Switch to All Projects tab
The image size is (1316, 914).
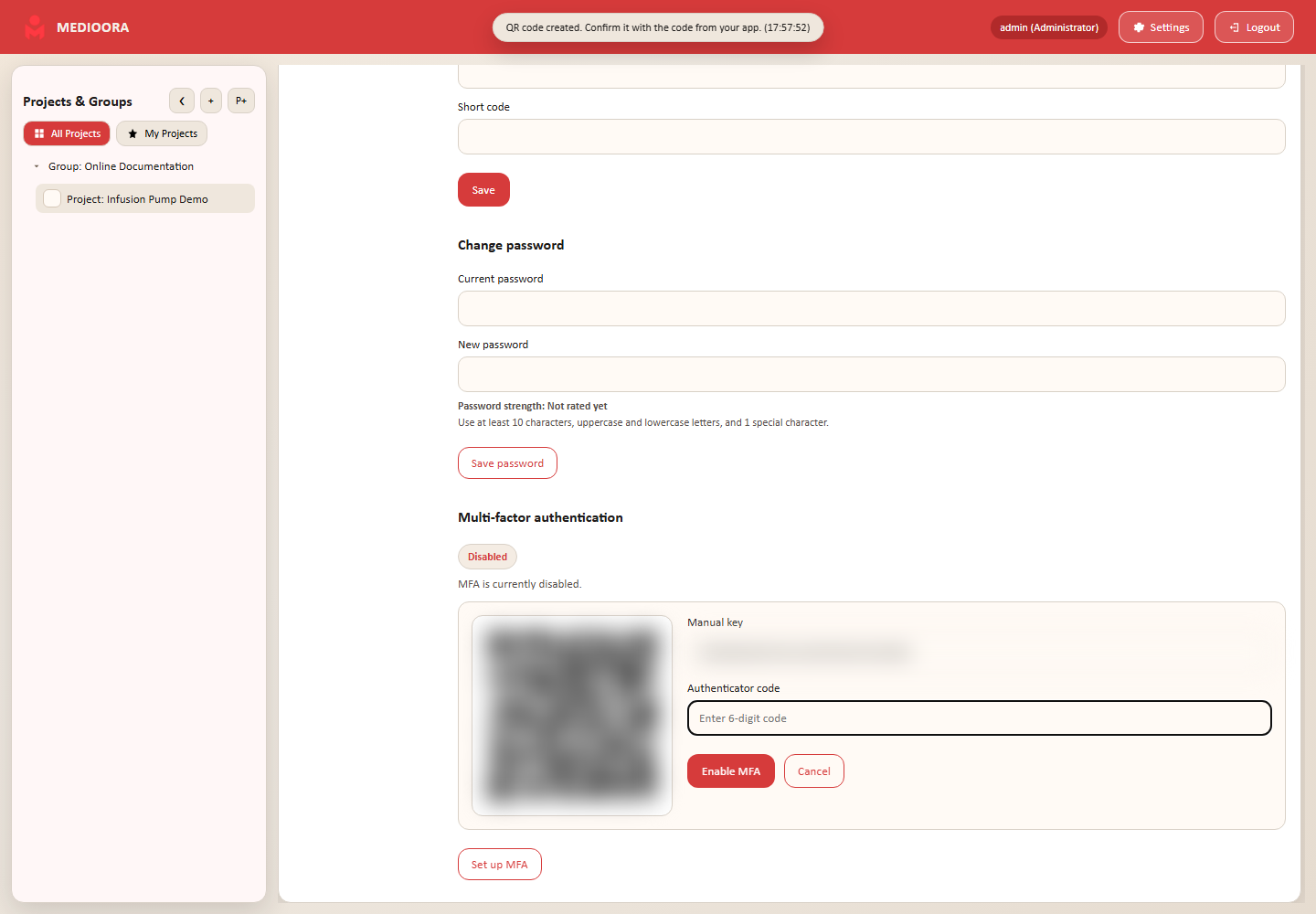[67, 133]
